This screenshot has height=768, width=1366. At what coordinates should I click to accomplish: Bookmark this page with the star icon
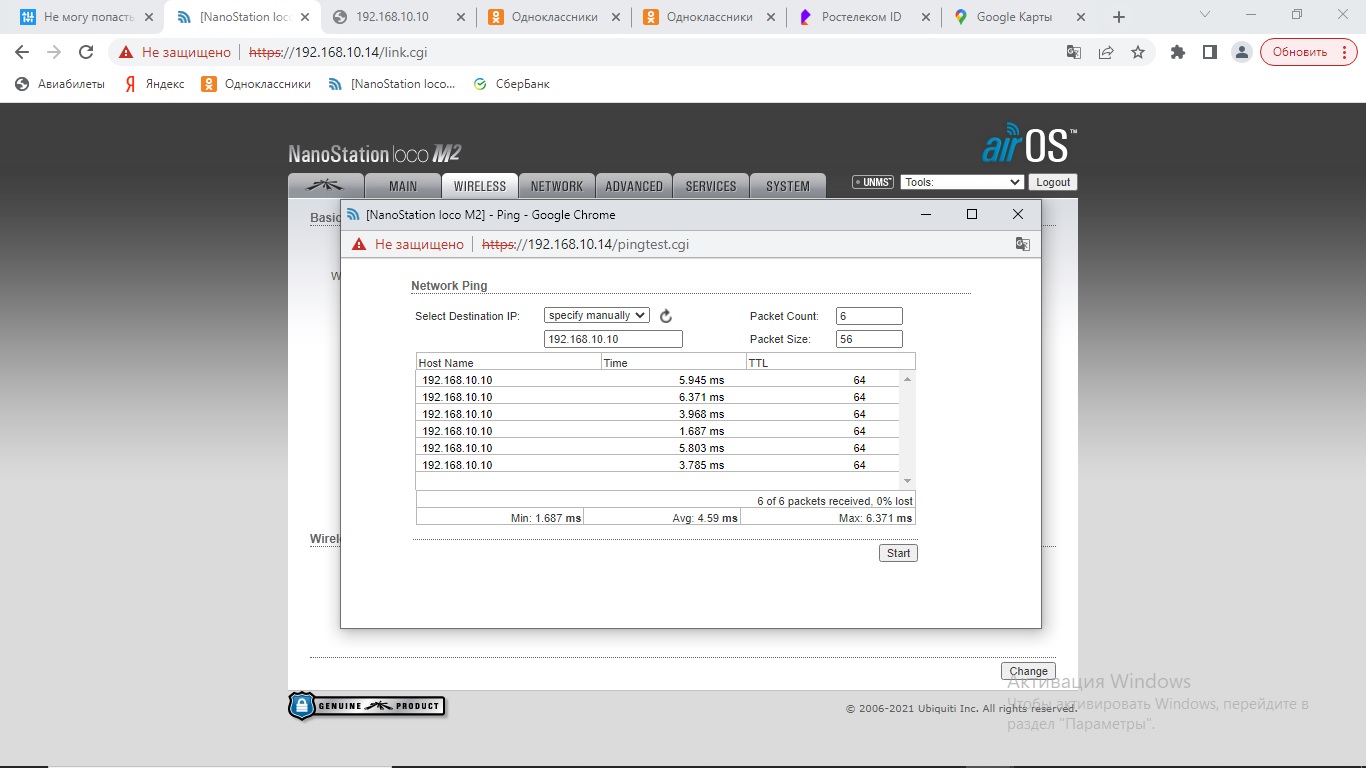(1138, 52)
